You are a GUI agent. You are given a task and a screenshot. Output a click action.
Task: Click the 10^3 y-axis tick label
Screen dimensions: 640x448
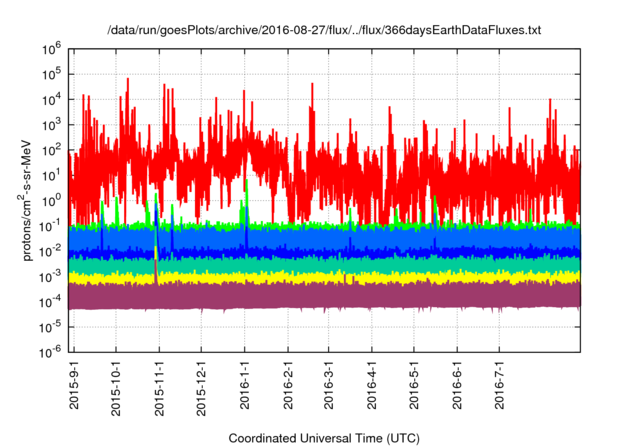pyautogui.click(x=51, y=125)
